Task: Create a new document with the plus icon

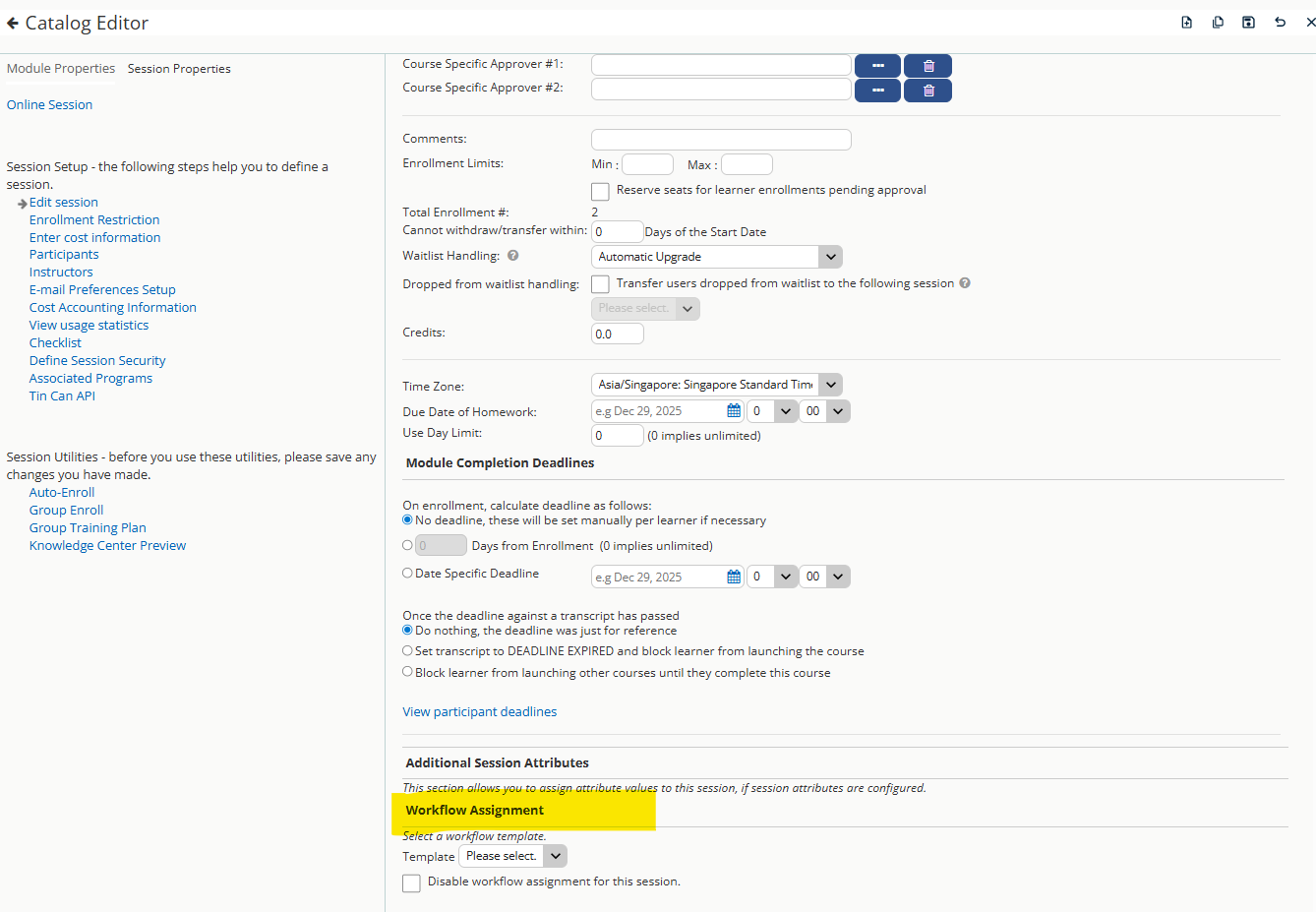Action: [x=1187, y=23]
